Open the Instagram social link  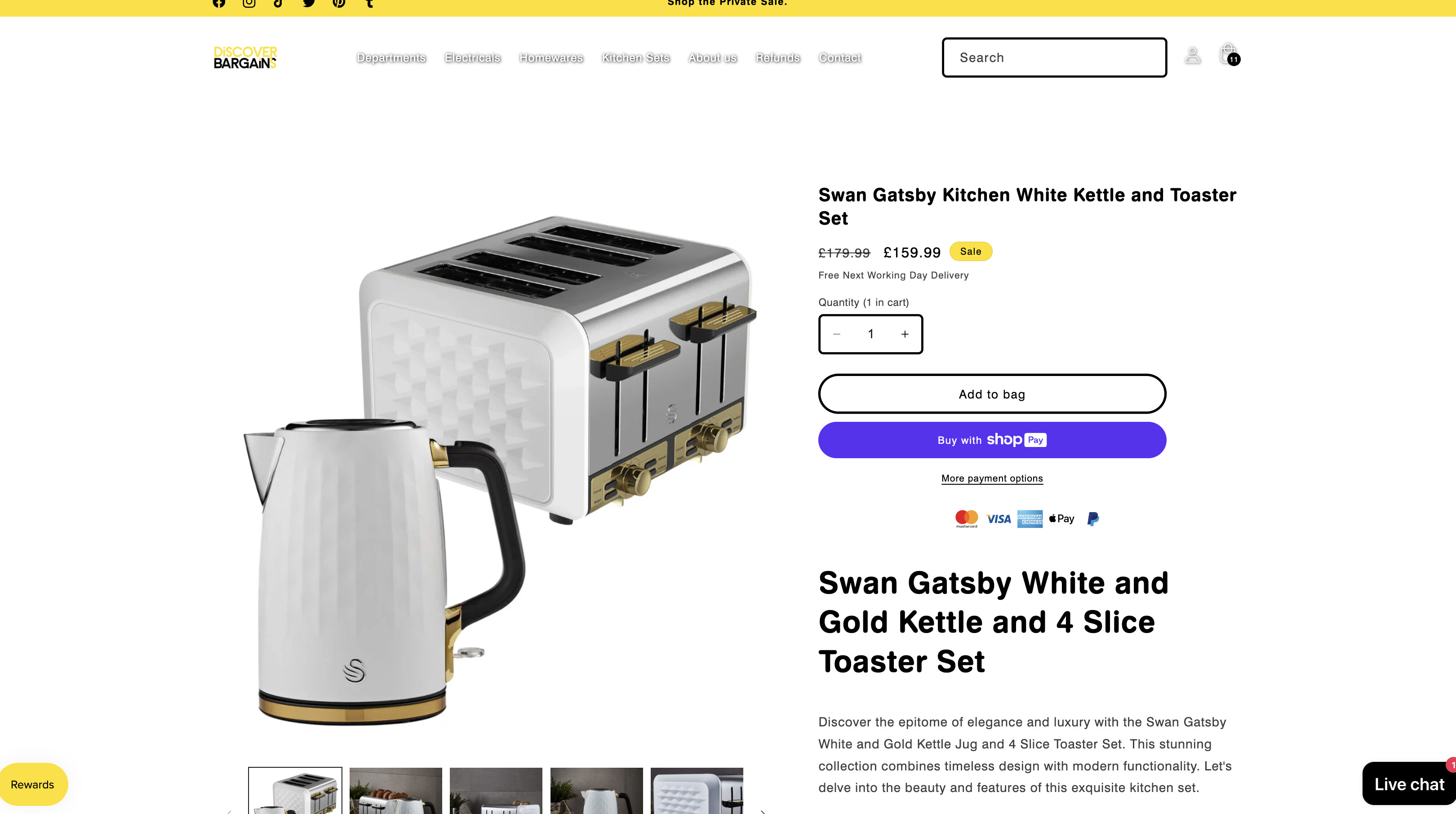tap(249, 4)
